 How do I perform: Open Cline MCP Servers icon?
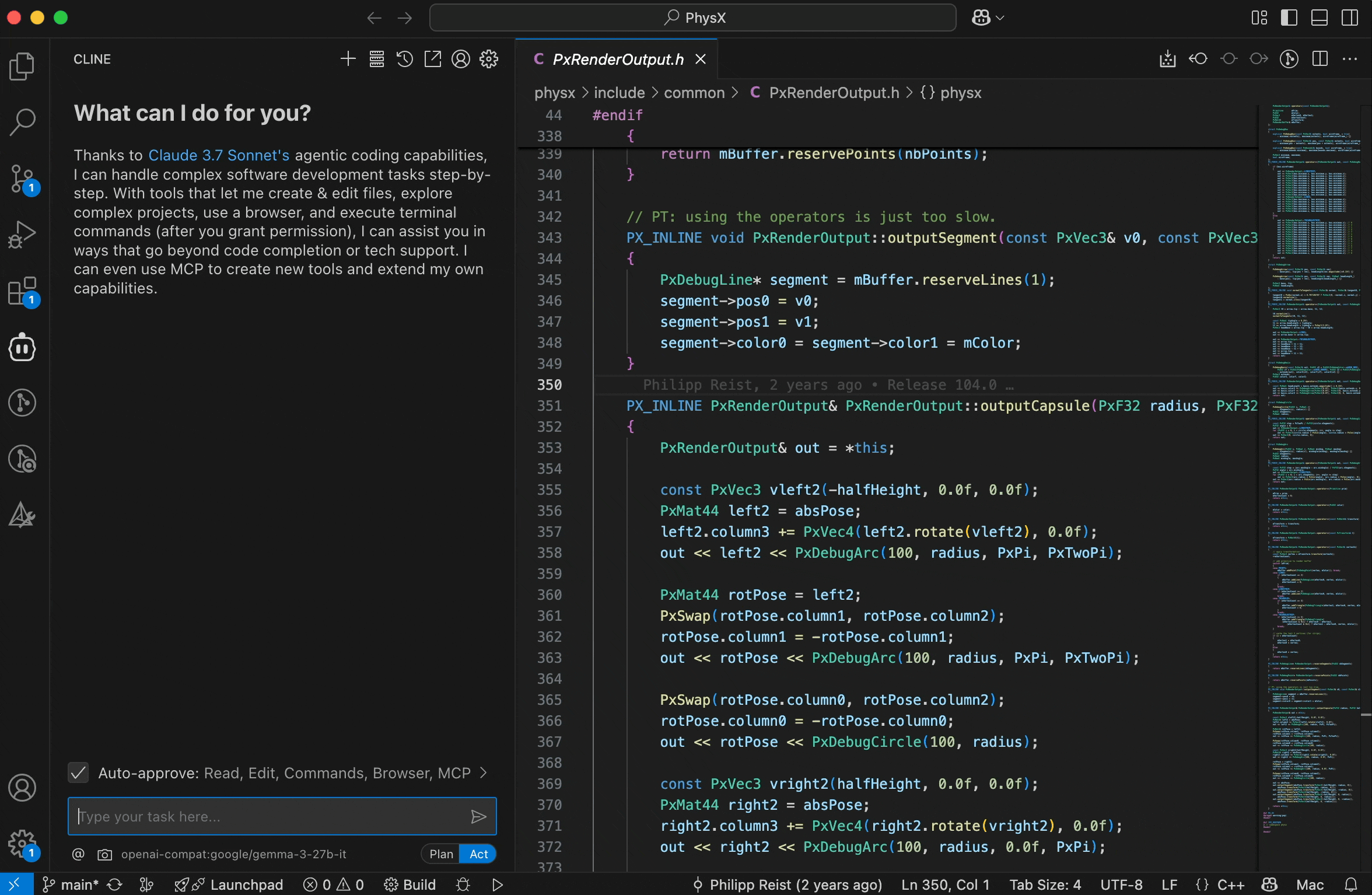376,59
